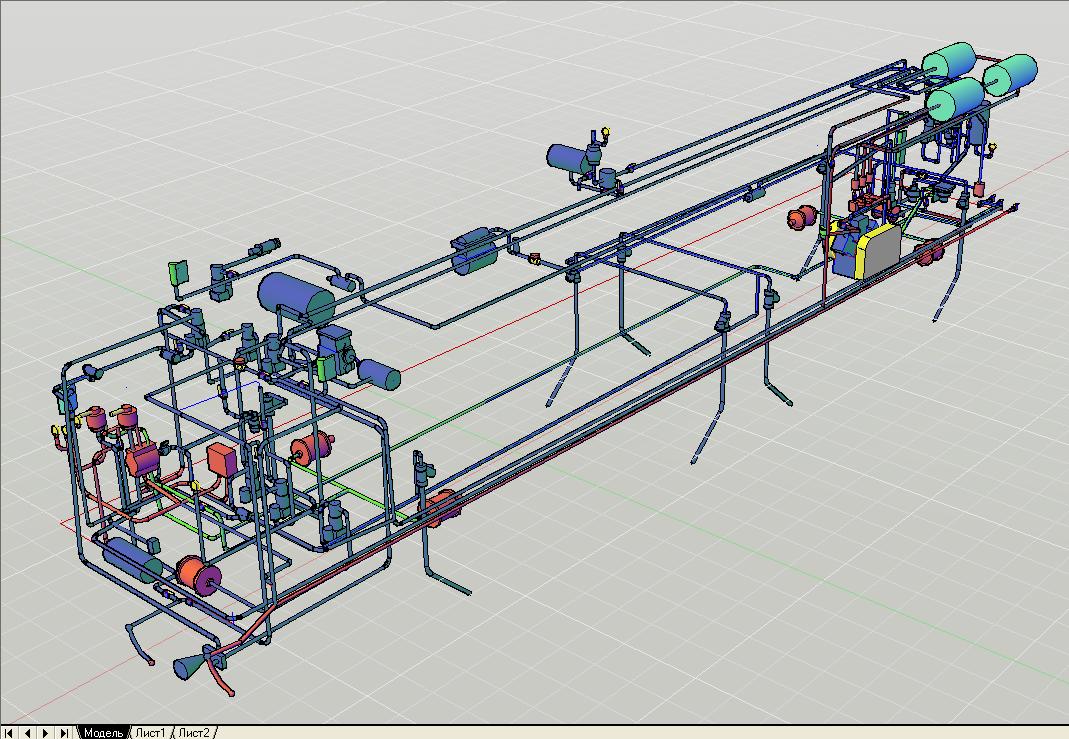
Task: Step to the next layout tab
Action: tap(46, 733)
